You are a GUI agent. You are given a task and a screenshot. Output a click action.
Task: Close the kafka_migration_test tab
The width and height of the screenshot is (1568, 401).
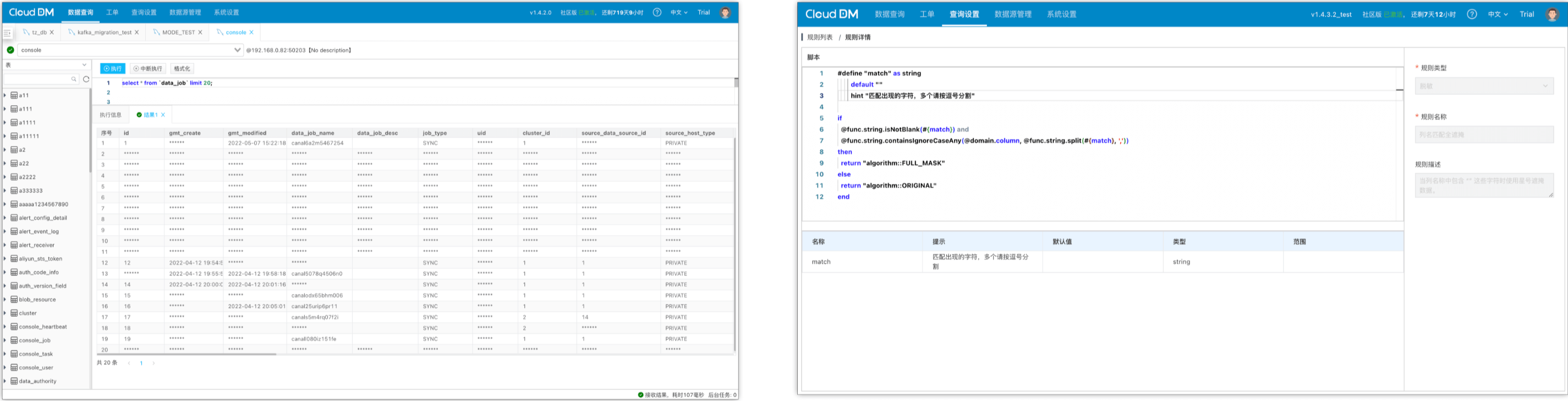click(x=136, y=32)
